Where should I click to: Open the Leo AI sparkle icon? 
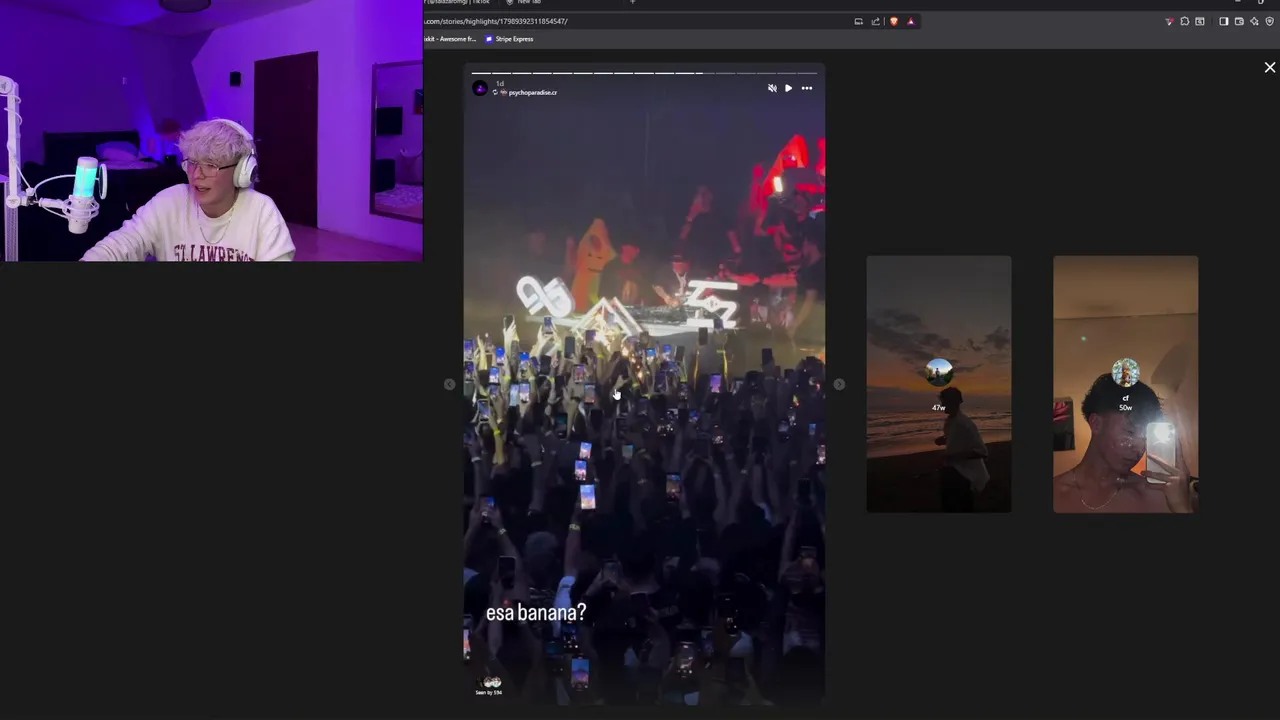click(x=1254, y=21)
